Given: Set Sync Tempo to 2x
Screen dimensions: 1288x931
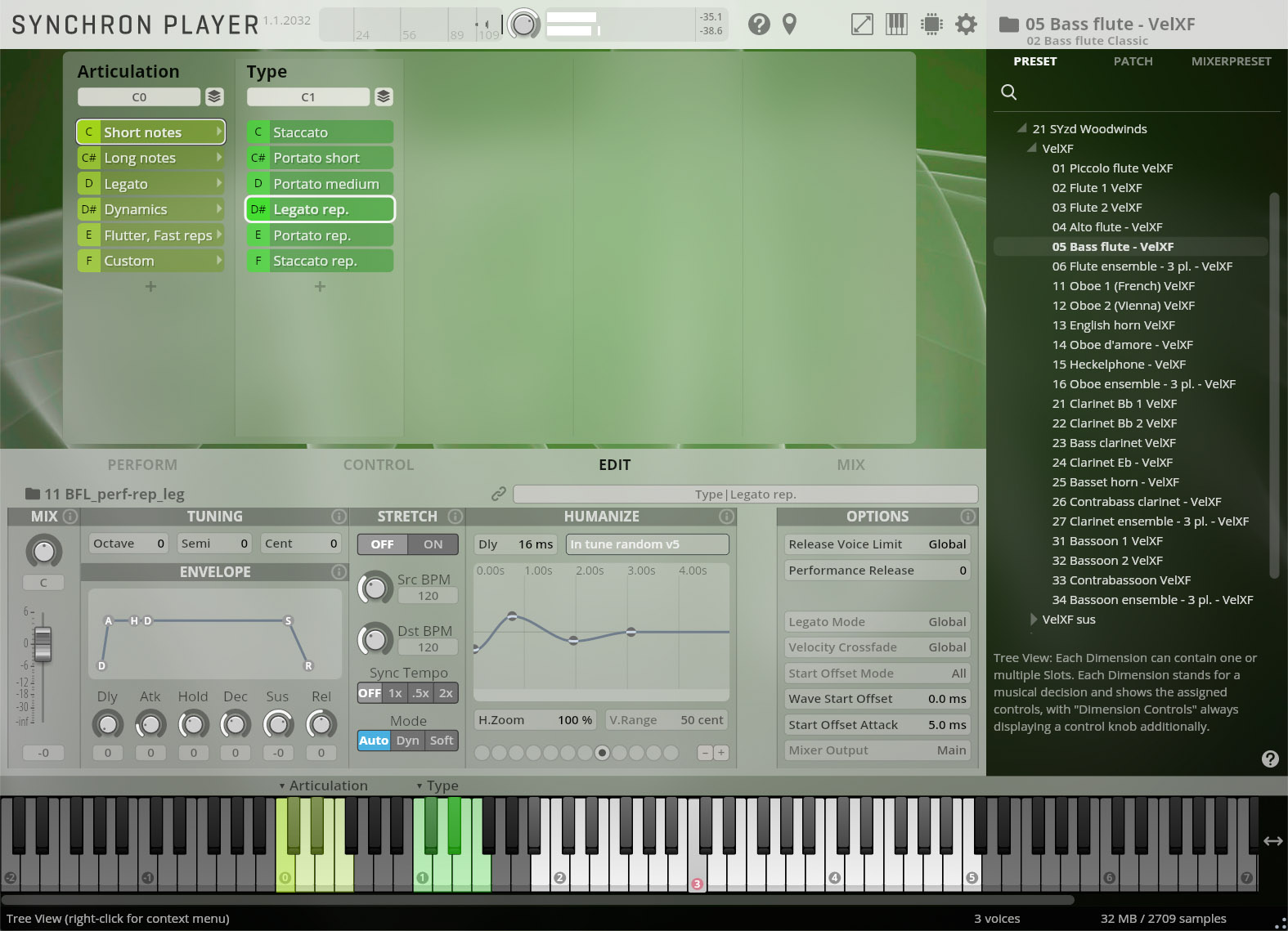Looking at the screenshot, I should point(446,693).
